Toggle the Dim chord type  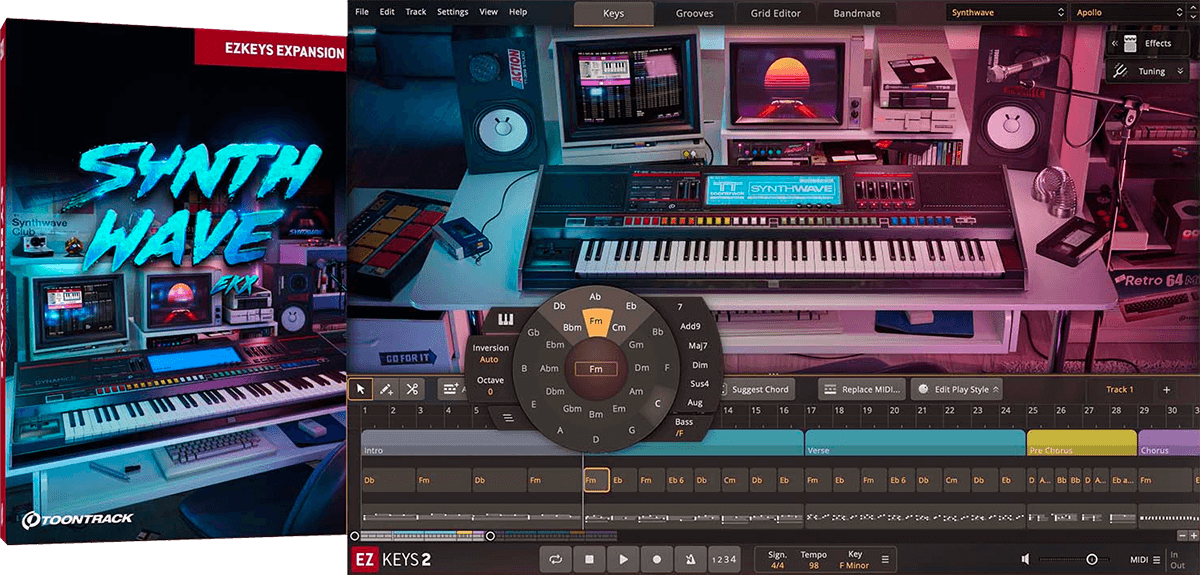coord(699,365)
